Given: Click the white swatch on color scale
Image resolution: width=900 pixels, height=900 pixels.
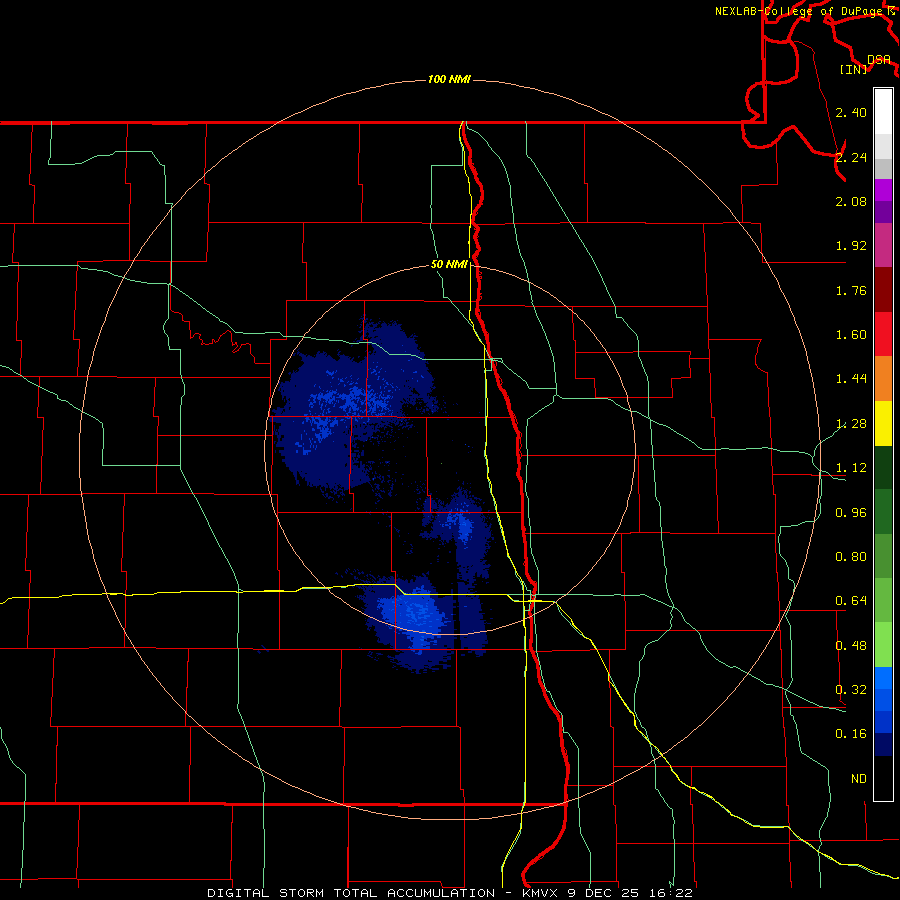Looking at the screenshot, I should tap(883, 111).
